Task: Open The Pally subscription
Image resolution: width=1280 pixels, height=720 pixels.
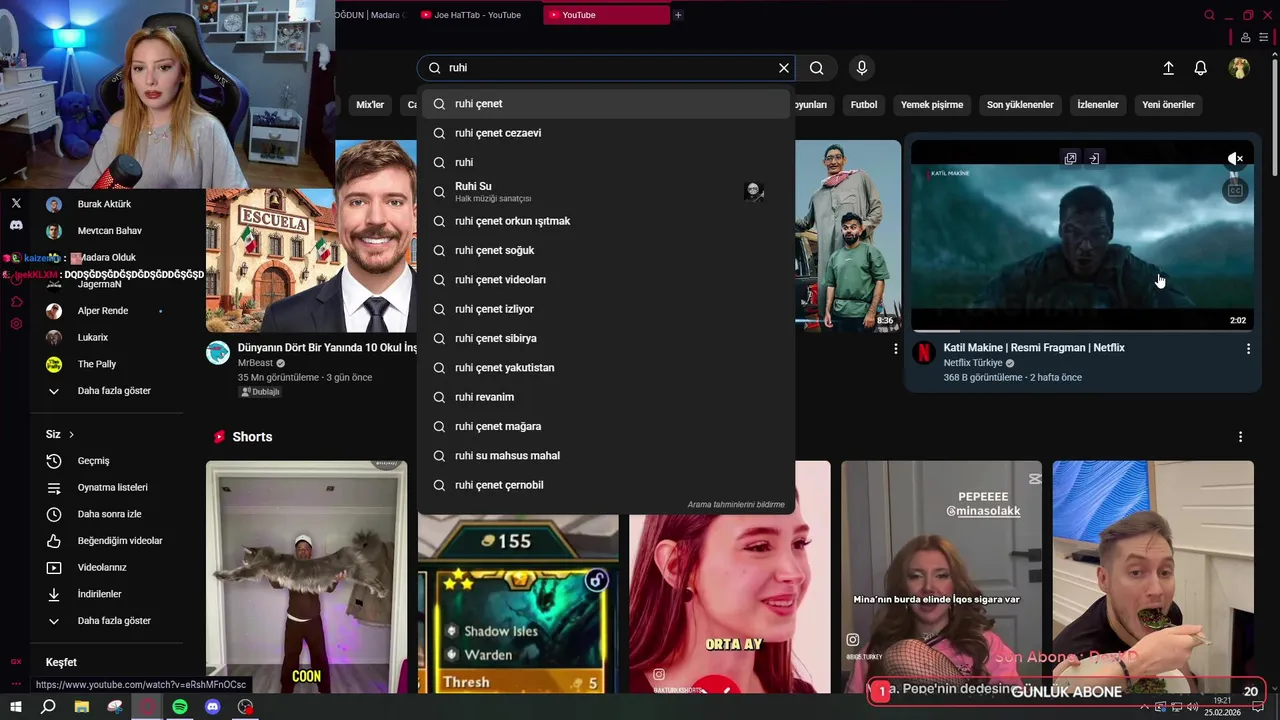Action: pos(106,364)
